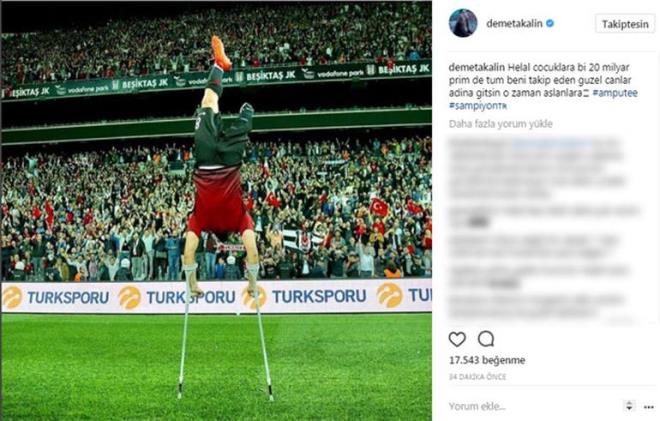Click the handstand athlete's orange boot in photo
Viewport: 660px width, 421px height.
[221, 52]
